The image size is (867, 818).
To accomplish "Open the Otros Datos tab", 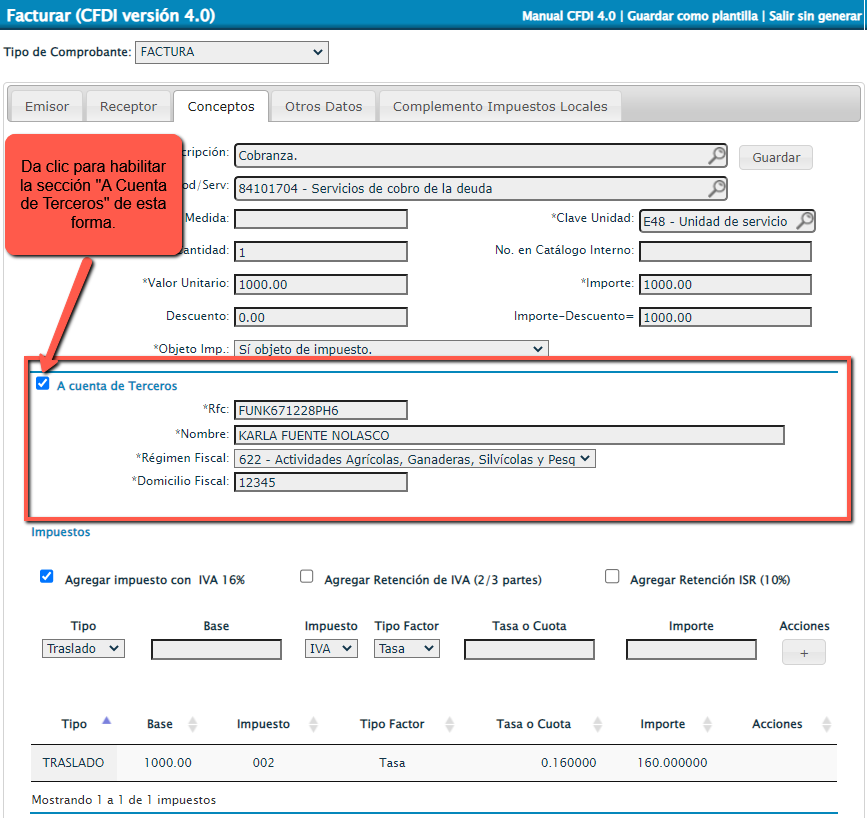I will tap(323, 106).
